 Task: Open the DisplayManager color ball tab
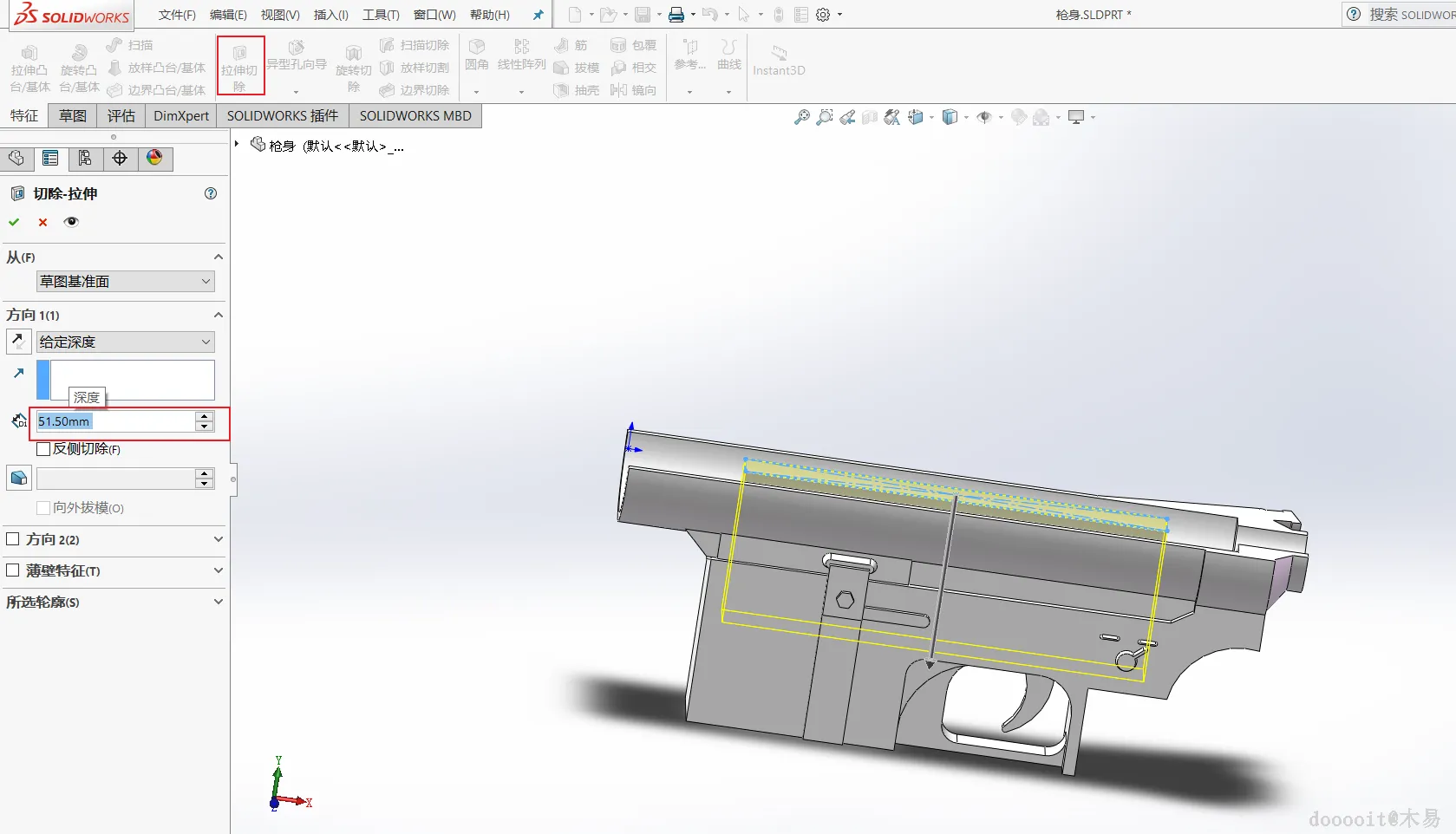[x=154, y=158]
